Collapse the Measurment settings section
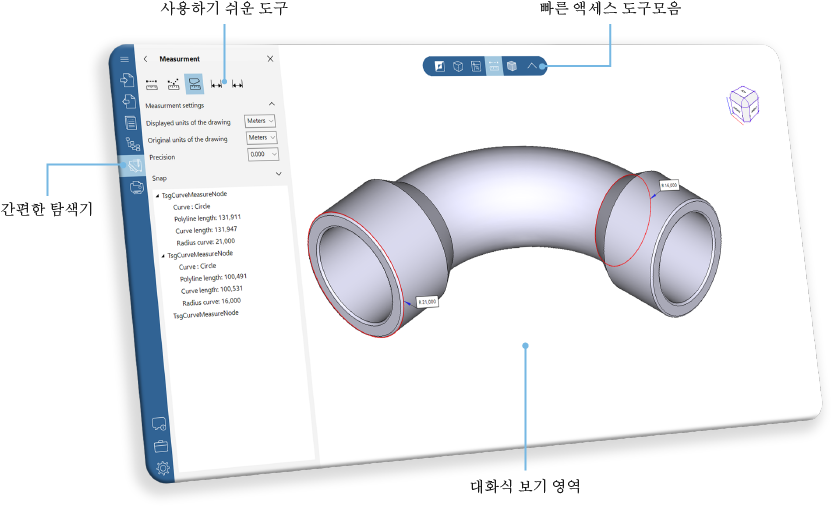831x506 pixels. click(271, 104)
